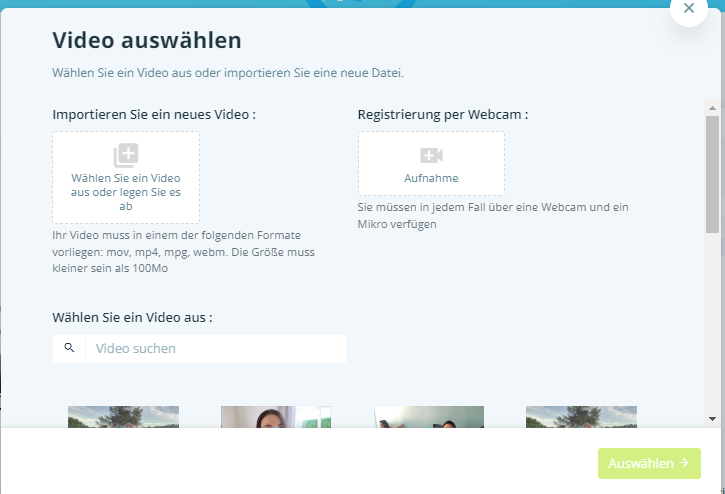Select the first video thumbnail
Screen dimensions: 725x494
pyautogui.click(x=123, y=416)
